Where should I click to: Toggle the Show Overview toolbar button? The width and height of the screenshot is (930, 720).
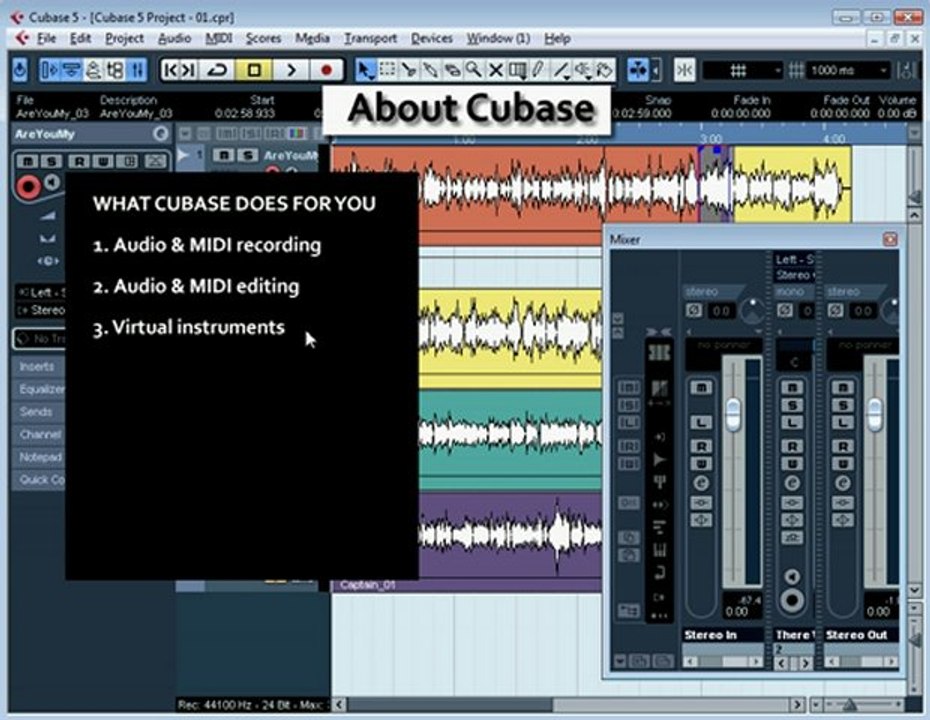pos(93,70)
